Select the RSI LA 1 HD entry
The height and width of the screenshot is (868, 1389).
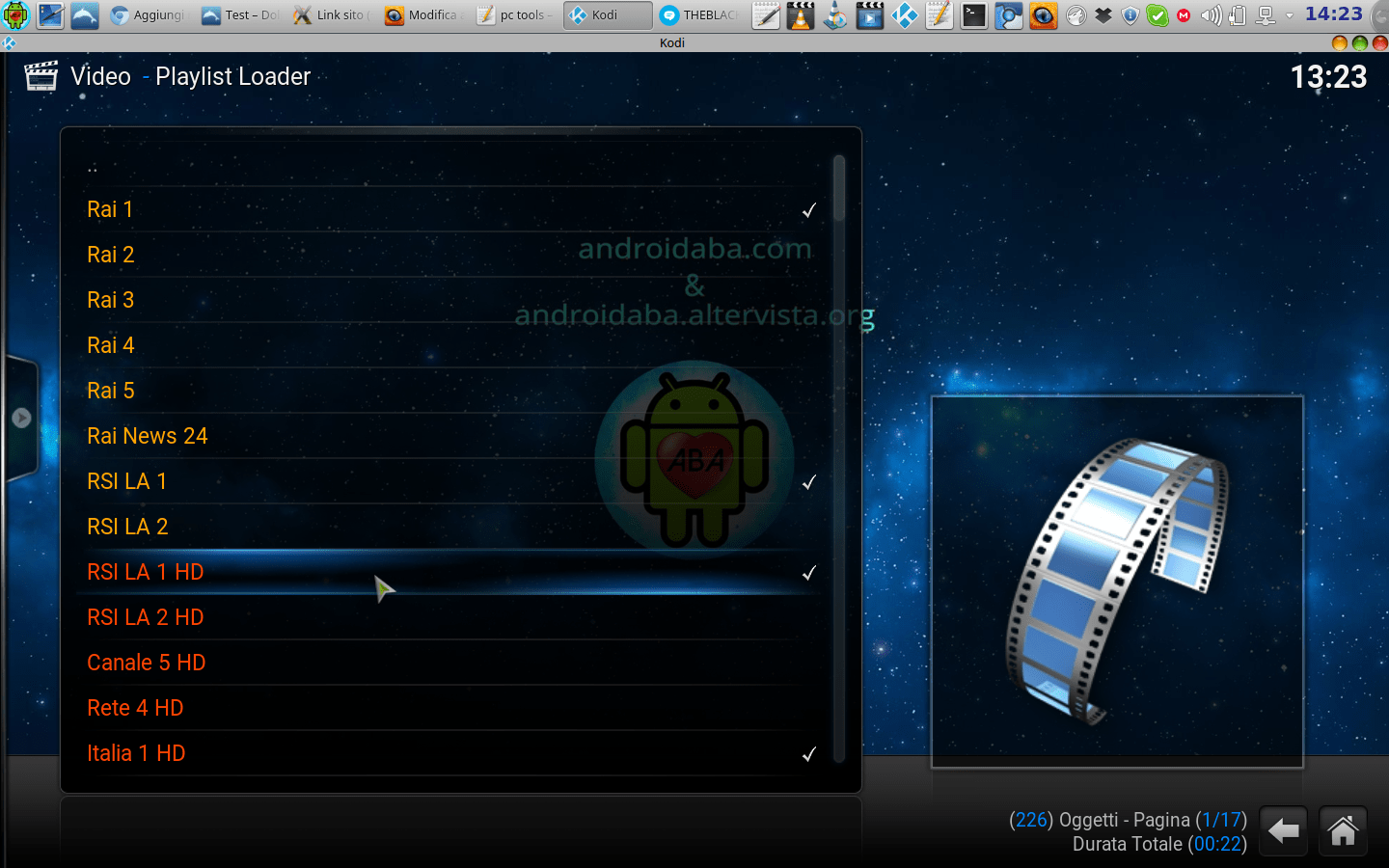coord(450,572)
